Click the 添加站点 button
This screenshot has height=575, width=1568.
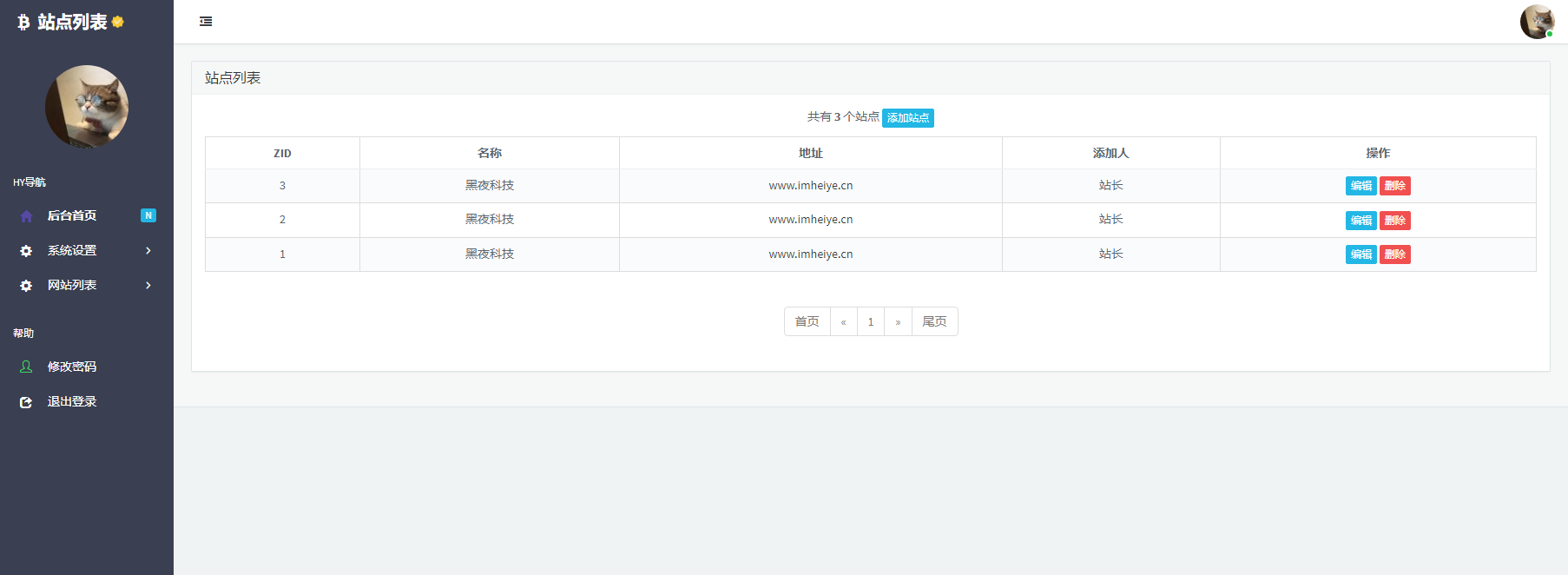[x=908, y=118]
